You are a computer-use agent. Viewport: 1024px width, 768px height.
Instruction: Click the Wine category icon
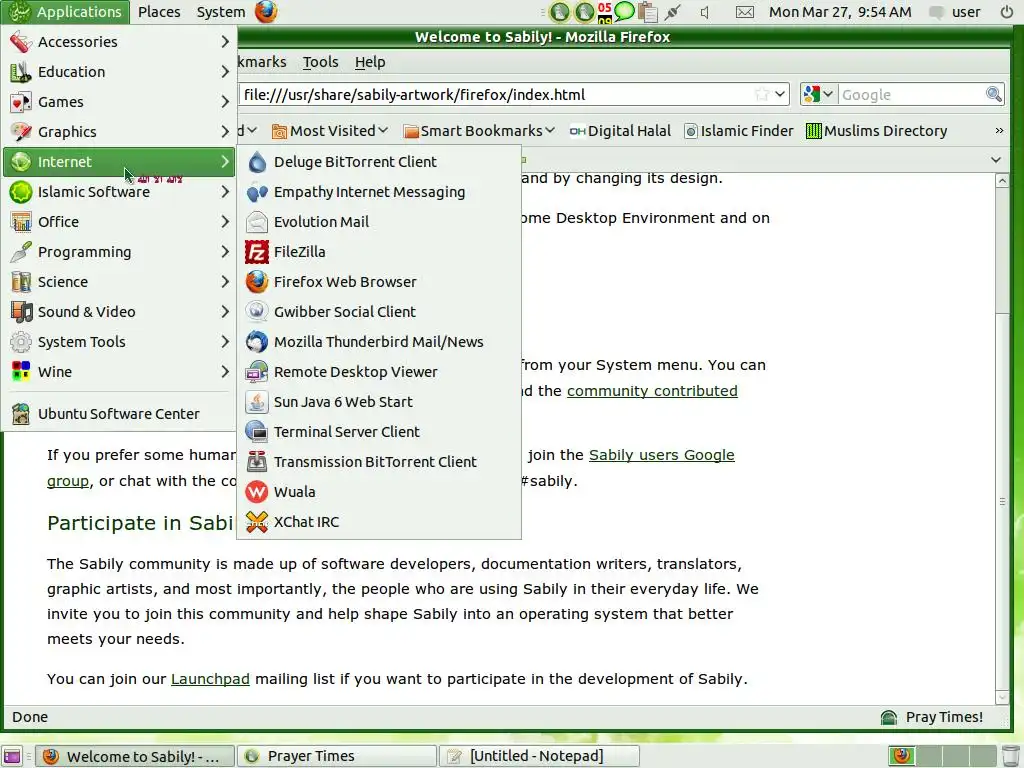tap(21, 372)
